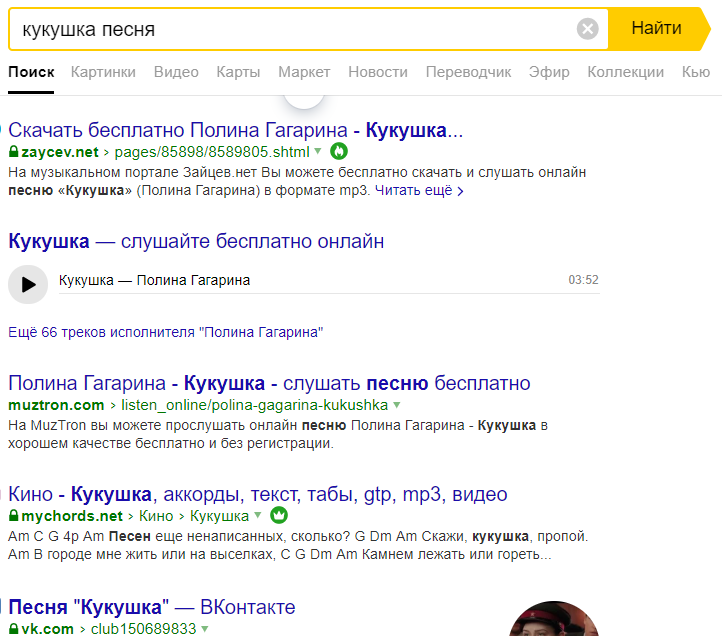The width and height of the screenshot is (722, 636).
Task: Click the muztron.com domain link
Action: coord(56,405)
